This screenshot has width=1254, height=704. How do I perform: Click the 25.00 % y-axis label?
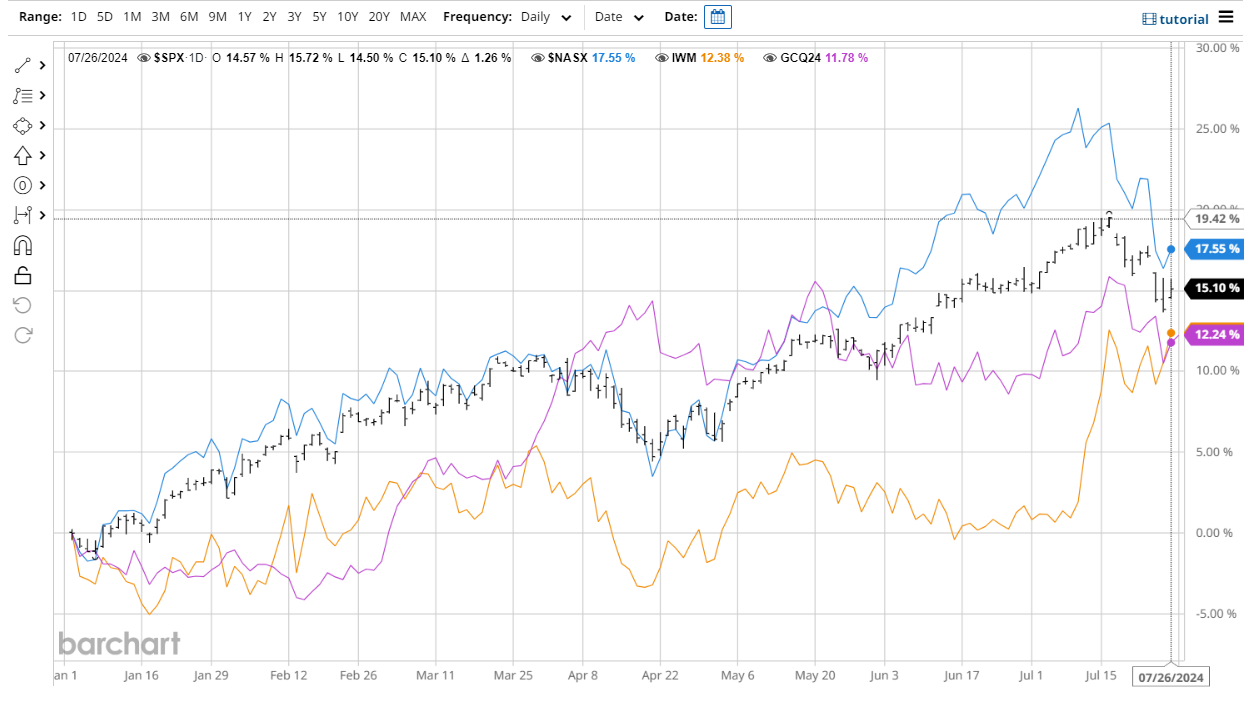(1216, 129)
